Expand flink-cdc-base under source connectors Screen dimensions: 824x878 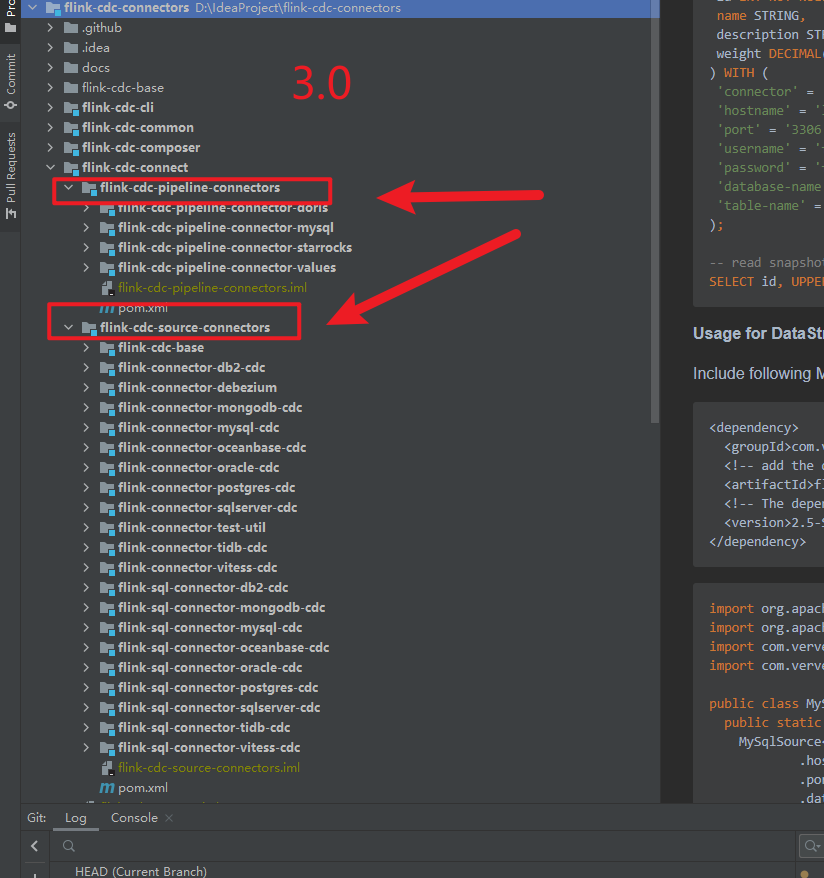86,347
